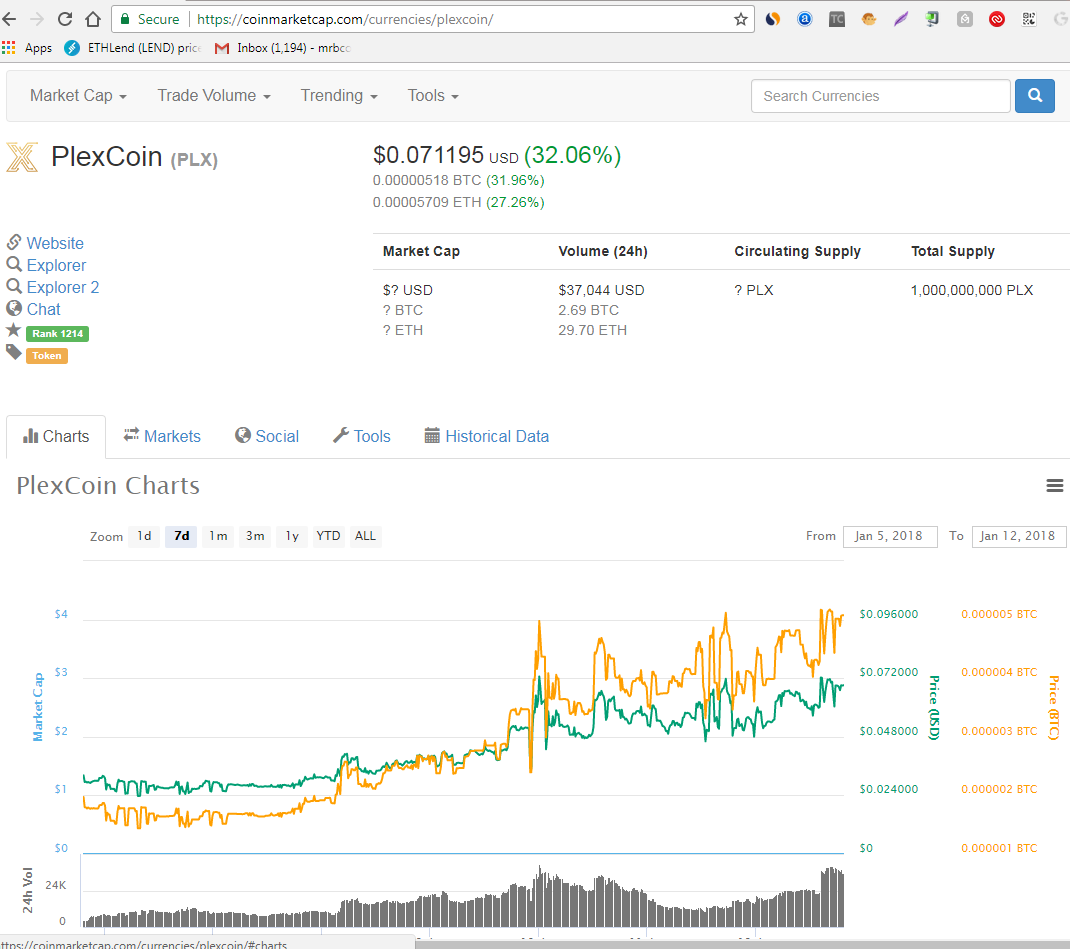Click the PlexCoin X logo
The width and height of the screenshot is (1070, 949).
tap(22, 157)
